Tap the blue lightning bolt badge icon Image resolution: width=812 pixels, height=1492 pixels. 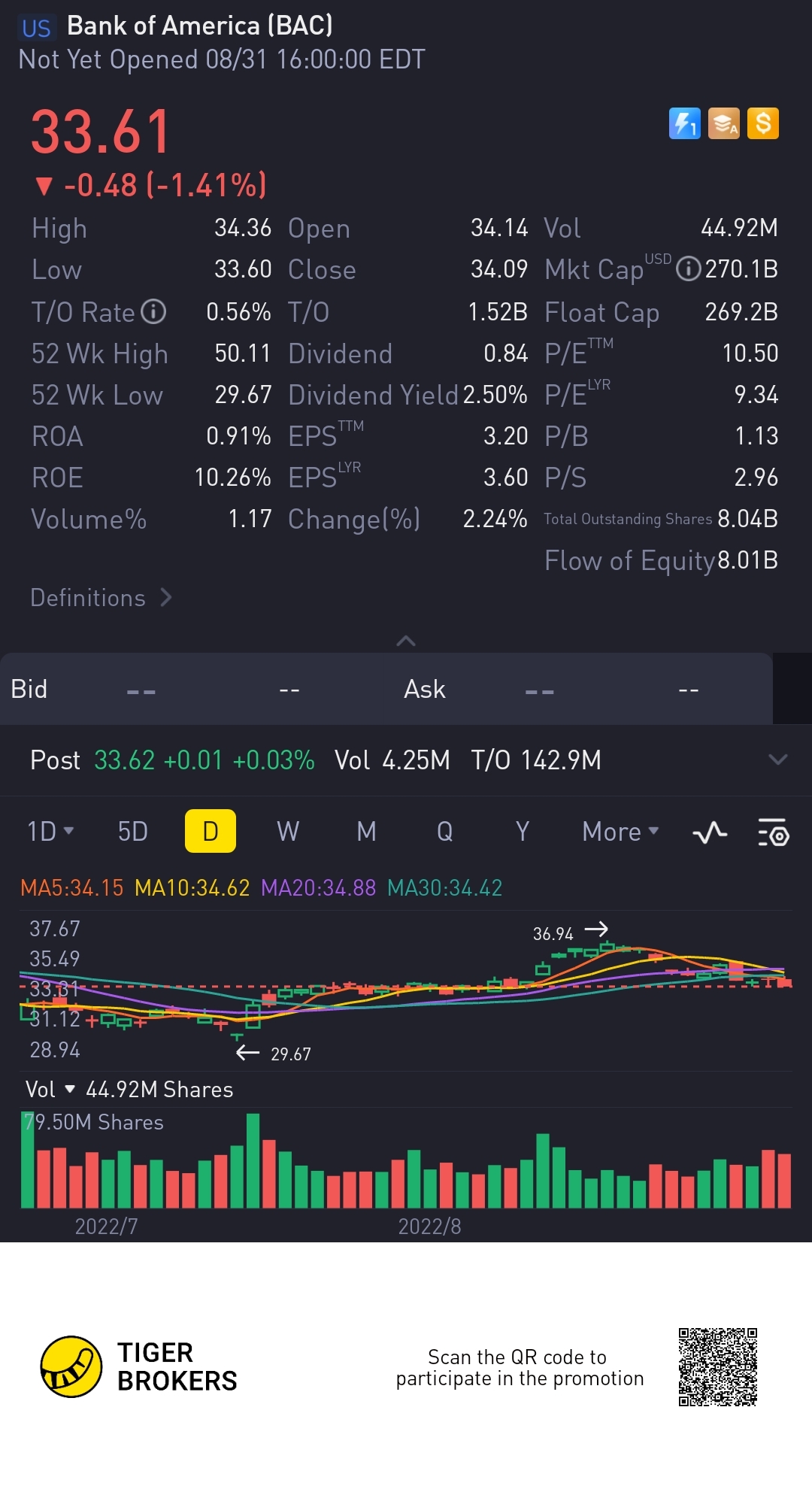coord(685,123)
